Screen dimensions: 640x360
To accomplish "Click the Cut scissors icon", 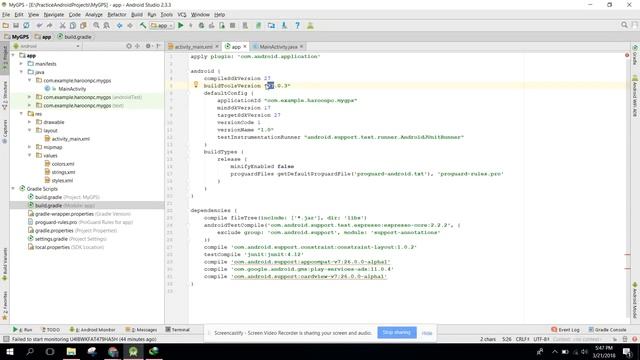I will tap(62, 25).
